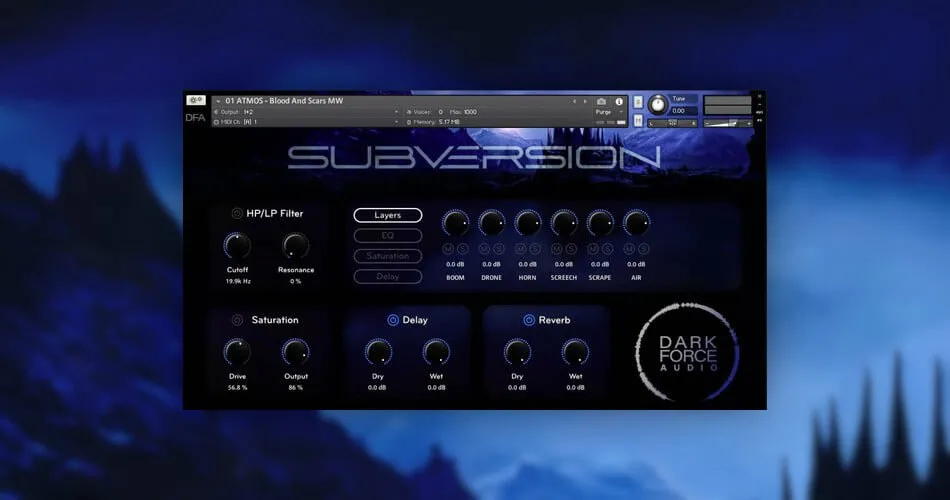Toggle the HP/LP Filter power button
Image resolution: width=950 pixels, height=500 pixels.
coord(237,213)
